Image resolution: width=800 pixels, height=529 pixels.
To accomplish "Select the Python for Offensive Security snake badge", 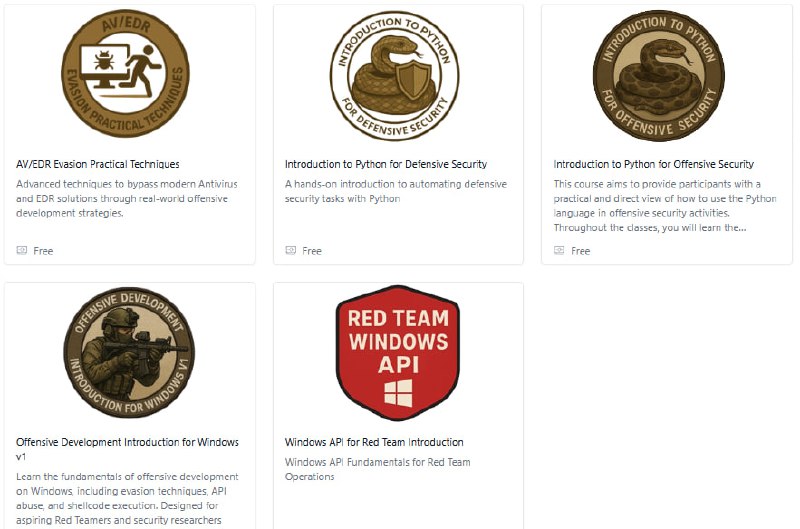I will tap(659, 75).
